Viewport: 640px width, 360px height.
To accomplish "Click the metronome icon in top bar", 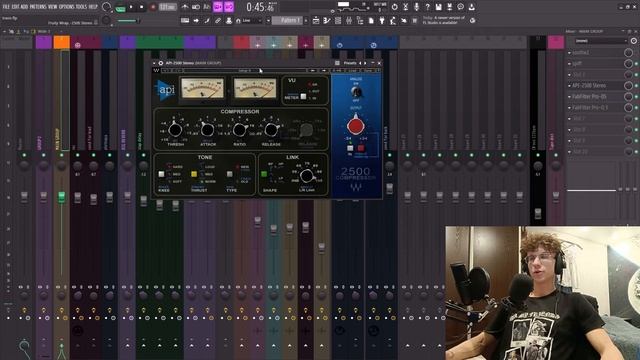I will click(185, 7).
